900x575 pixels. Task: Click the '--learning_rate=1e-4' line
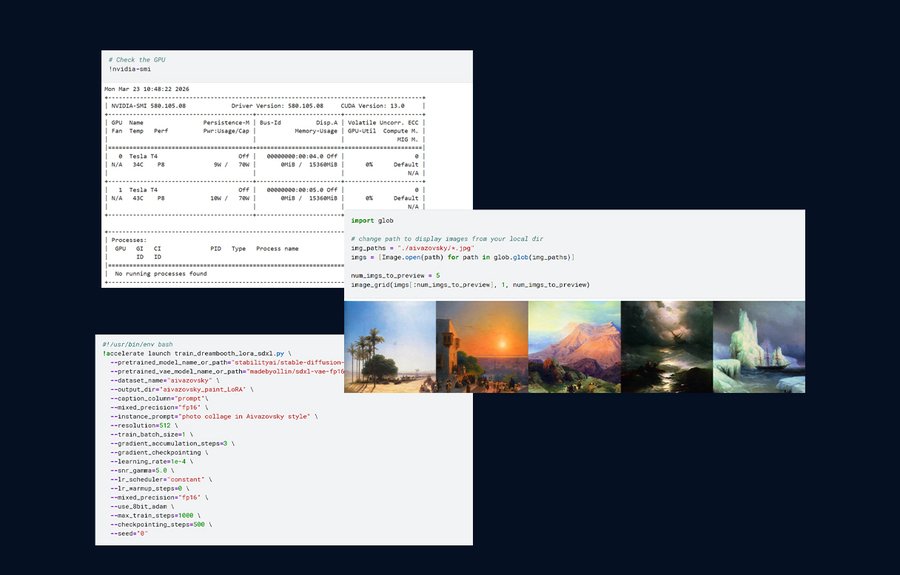pos(152,461)
